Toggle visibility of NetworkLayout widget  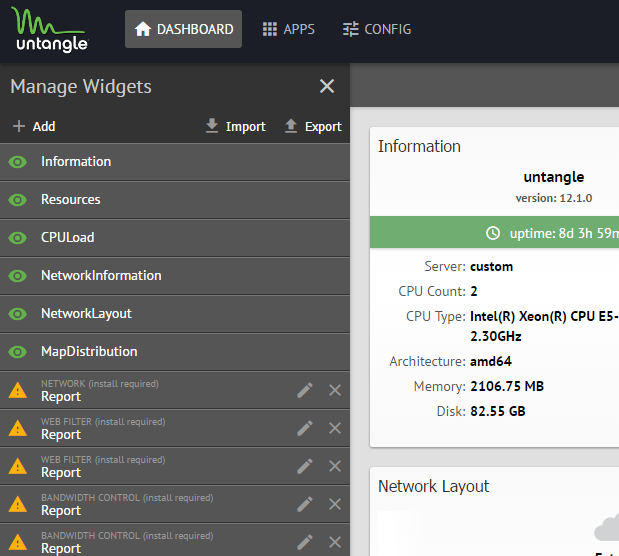(18, 314)
